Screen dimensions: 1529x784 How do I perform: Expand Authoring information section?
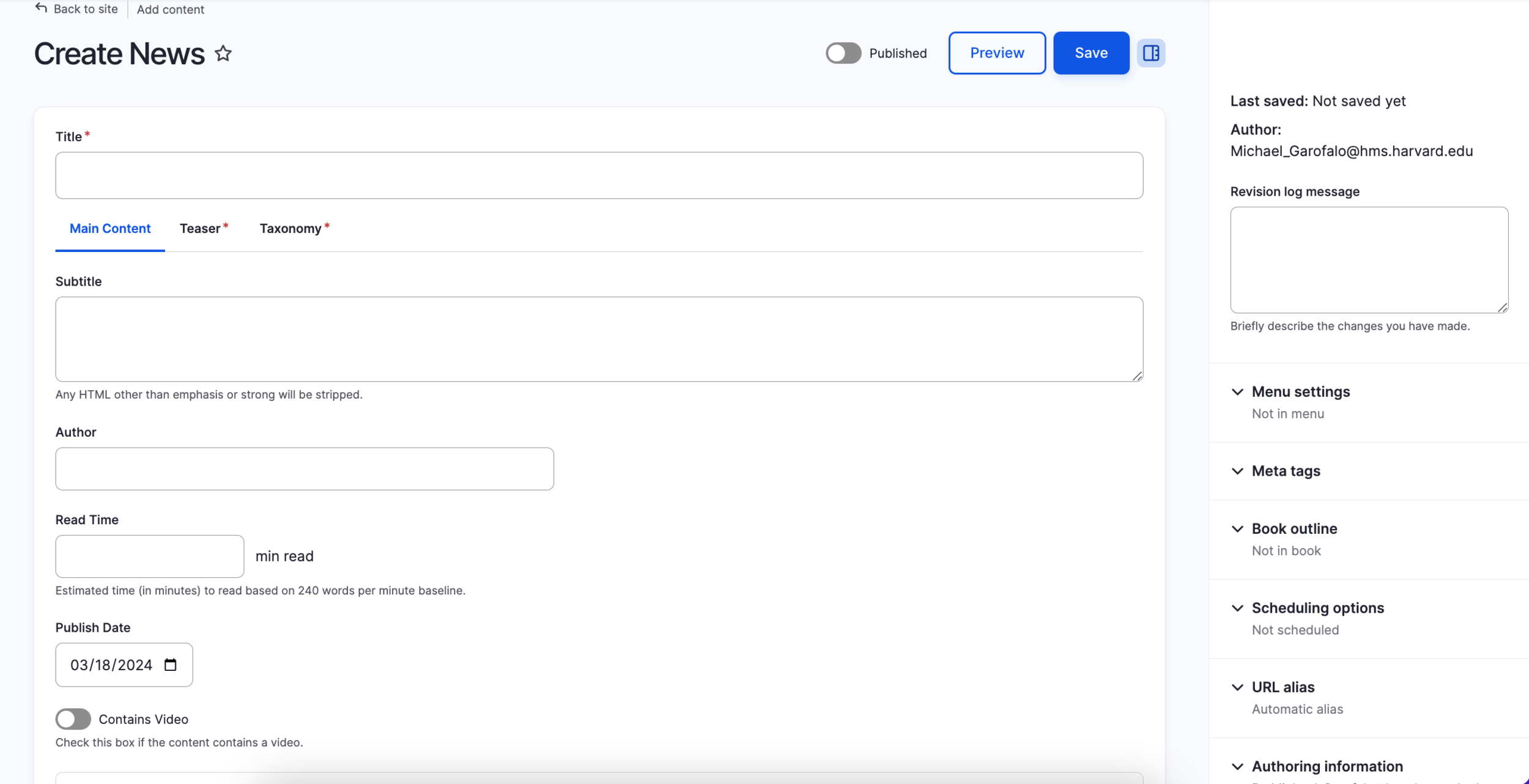(1327, 766)
